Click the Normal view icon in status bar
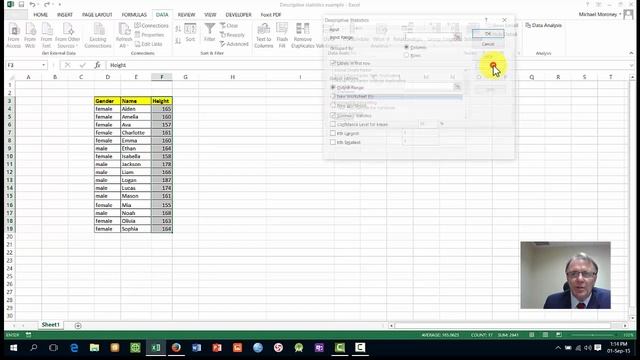 [x=531, y=335]
